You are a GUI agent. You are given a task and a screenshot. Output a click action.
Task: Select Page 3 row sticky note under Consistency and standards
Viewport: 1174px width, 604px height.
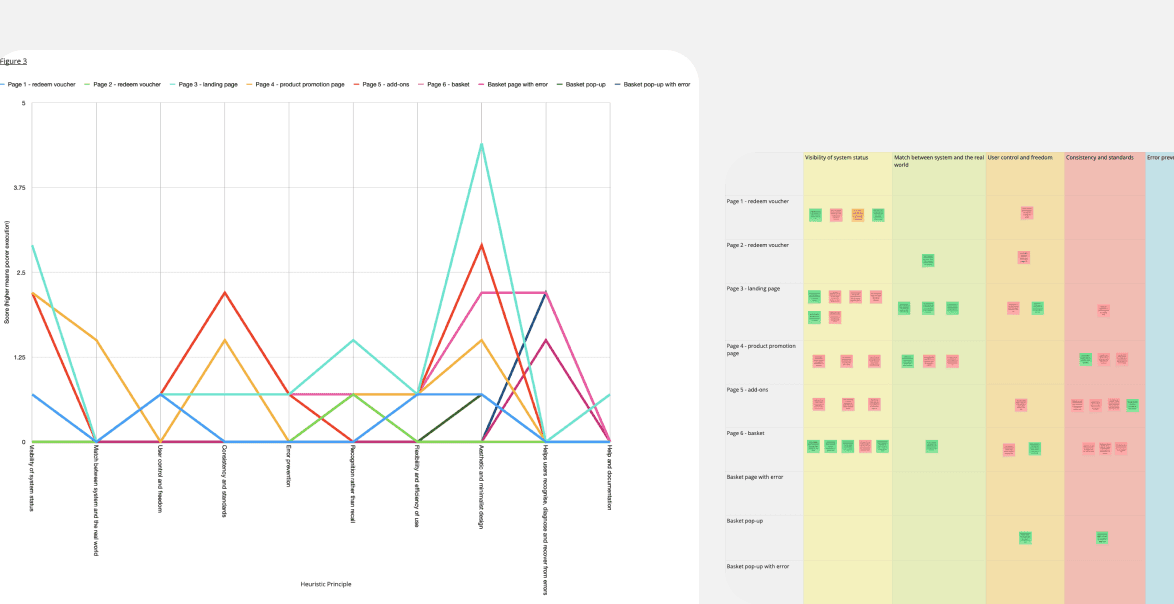[x=1104, y=311]
